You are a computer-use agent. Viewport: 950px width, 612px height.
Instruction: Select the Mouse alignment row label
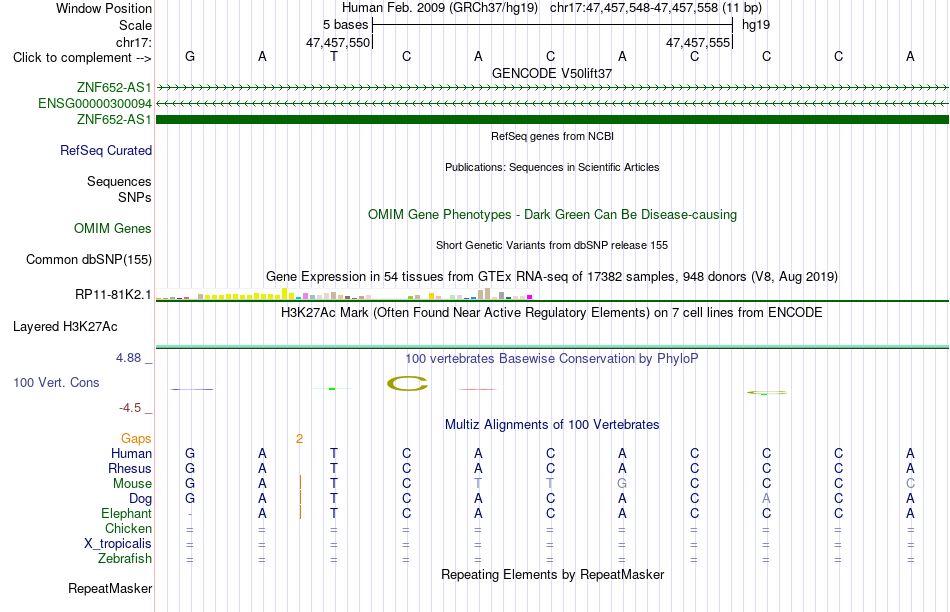132,484
